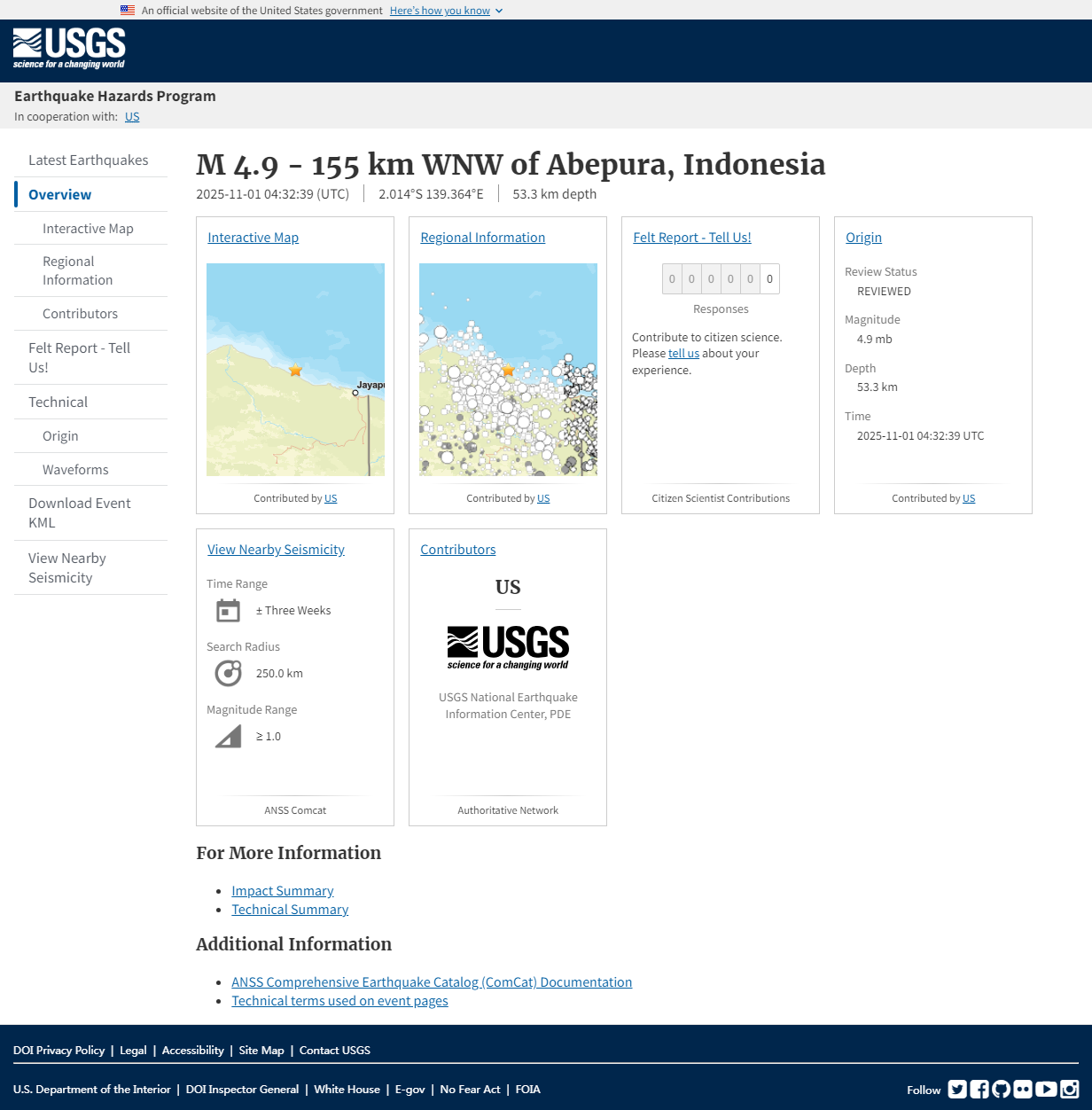Open the USGS Instagram icon
Viewport: 1092px width, 1110px height.
[1070, 1090]
